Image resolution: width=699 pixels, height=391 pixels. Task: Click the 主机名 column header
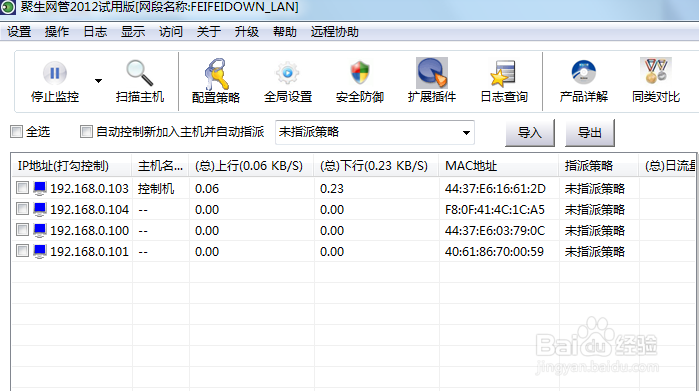[160, 166]
